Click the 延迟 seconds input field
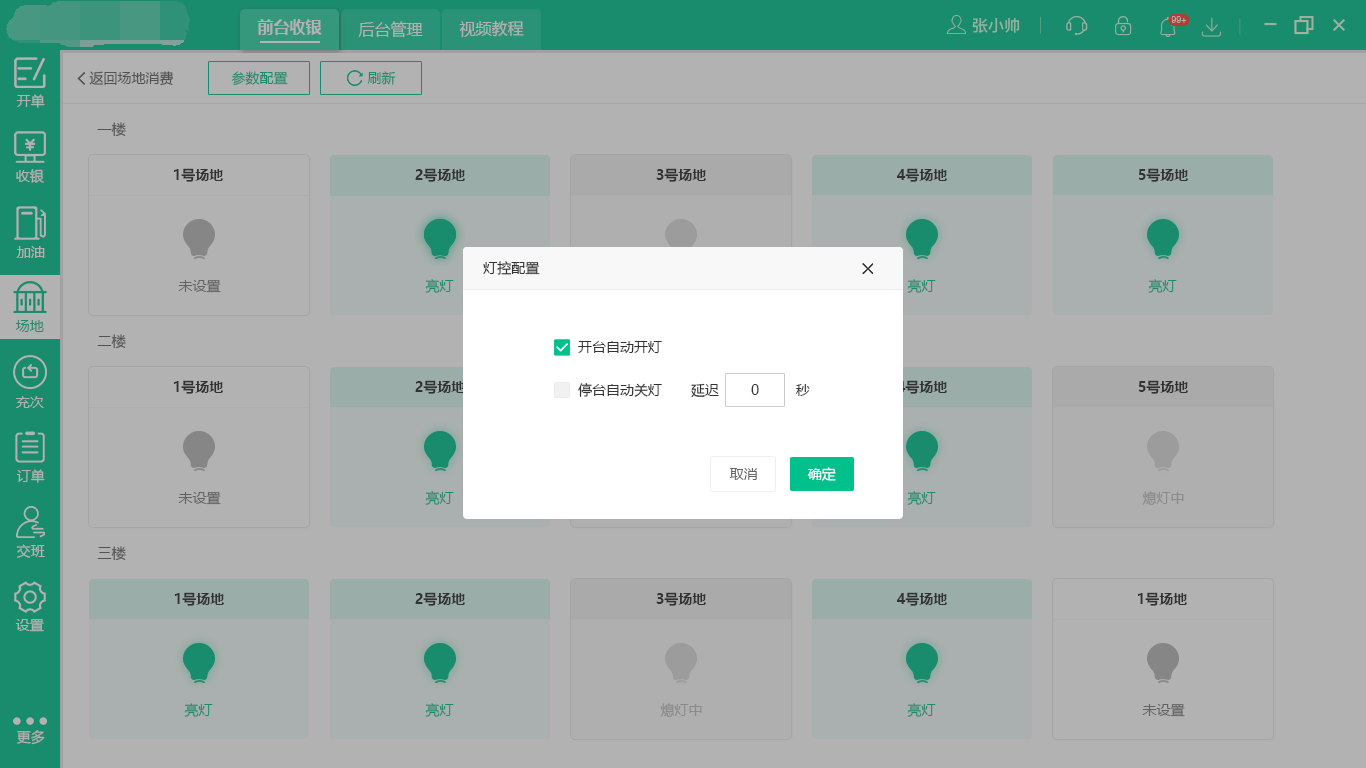 coord(754,390)
